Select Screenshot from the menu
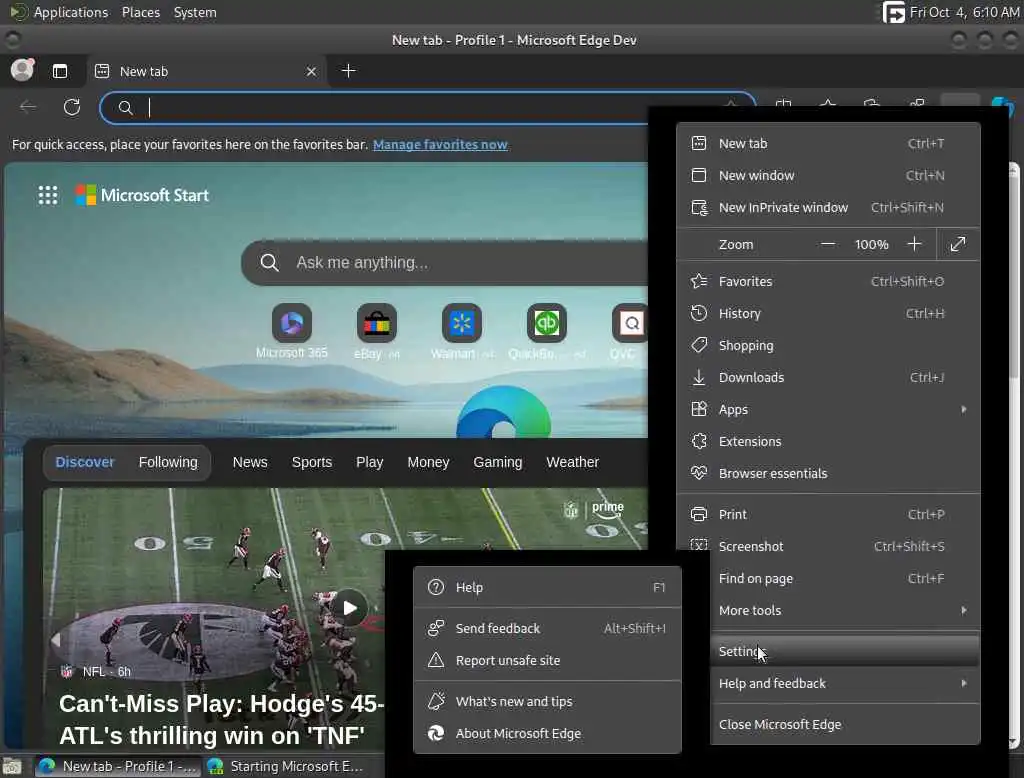The image size is (1024, 778). [x=828, y=546]
